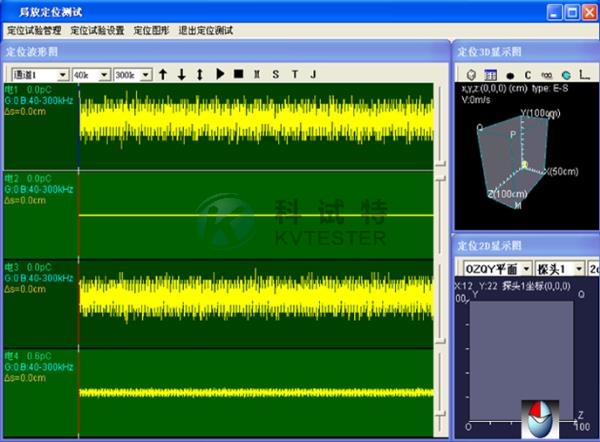The width and height of the screenshot is (600, 442).
Task: Click the up-down double arrow icon
Action: 200,74
